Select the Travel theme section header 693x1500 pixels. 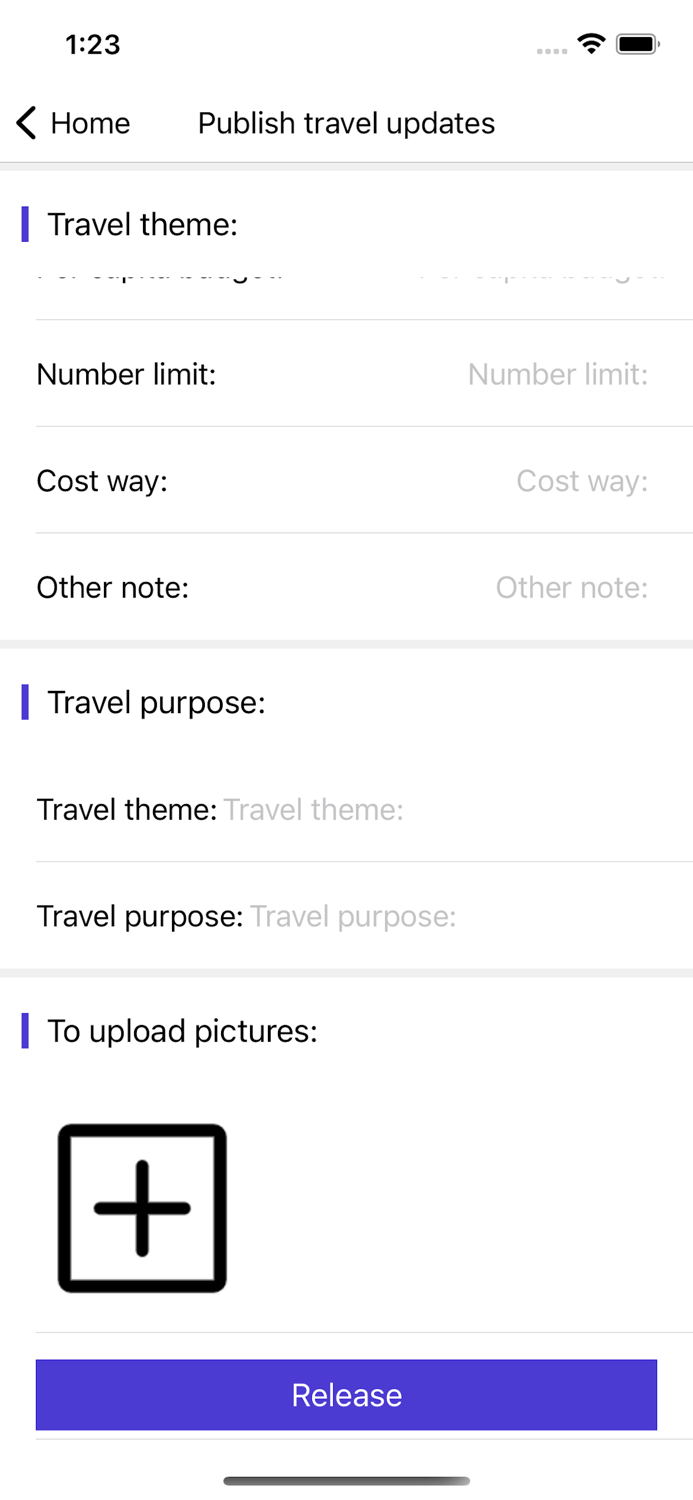(x=143, y=224)
